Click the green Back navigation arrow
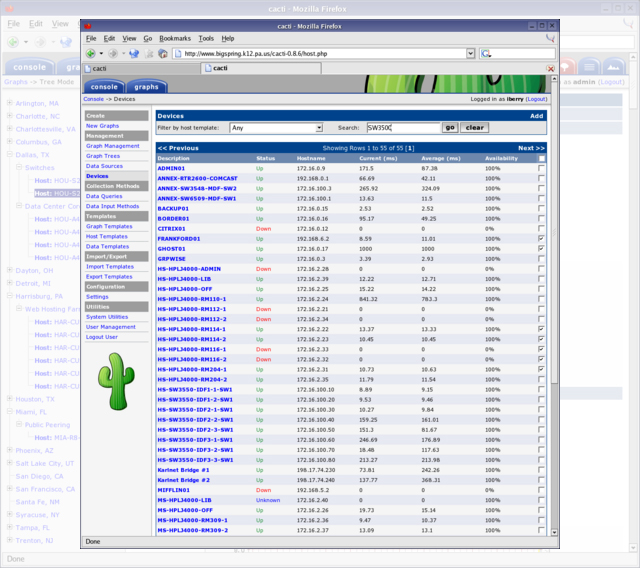This screenshot has width=640, height=568. pyautogui.click(x=91, y=53)
